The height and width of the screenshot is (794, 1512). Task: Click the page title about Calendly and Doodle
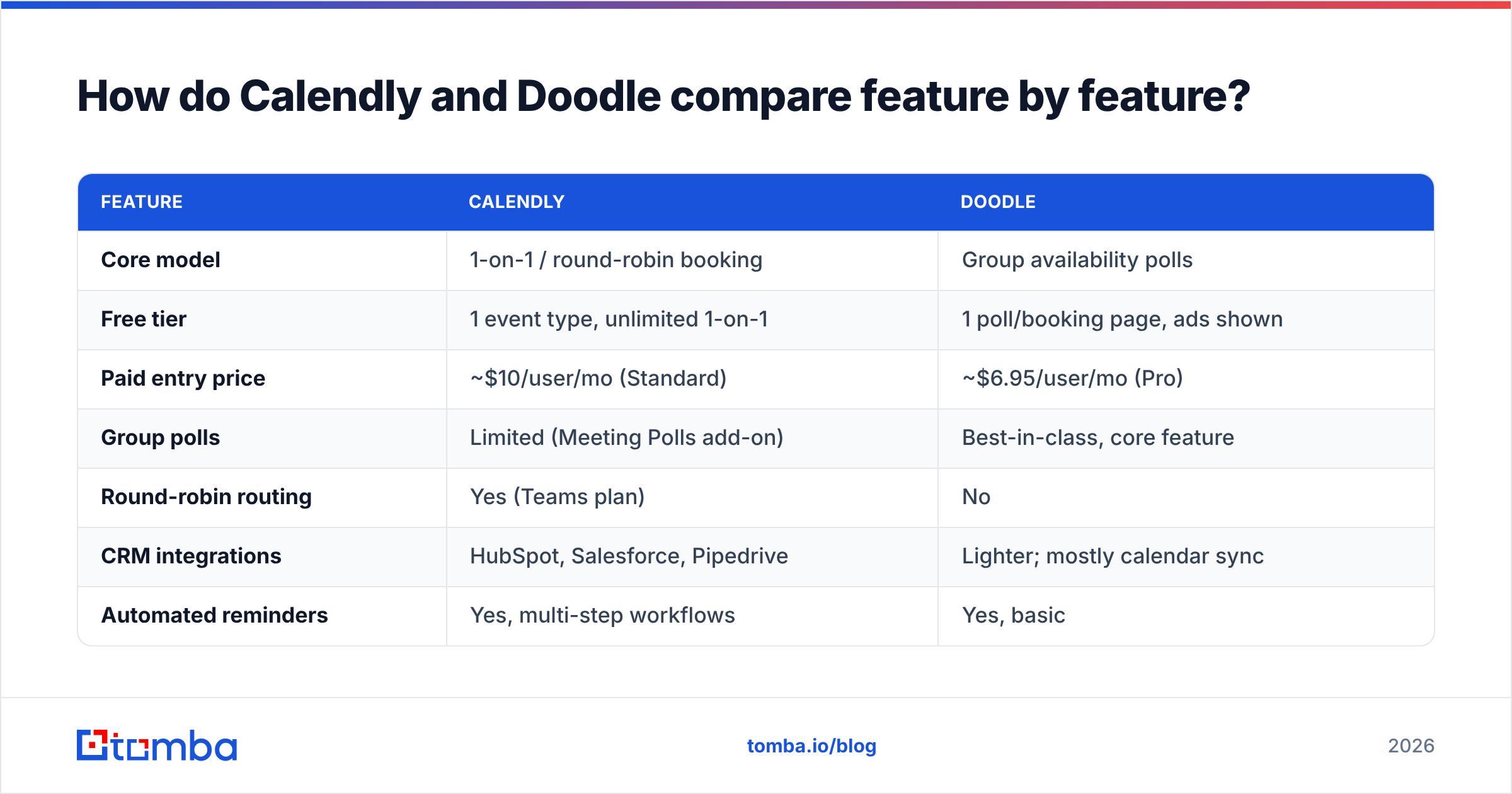pyautogui.click(x=663, y=96)
